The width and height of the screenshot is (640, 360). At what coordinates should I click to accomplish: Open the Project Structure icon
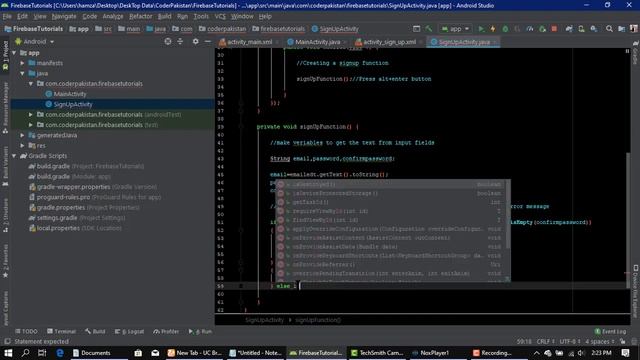(x=622, y=29)
